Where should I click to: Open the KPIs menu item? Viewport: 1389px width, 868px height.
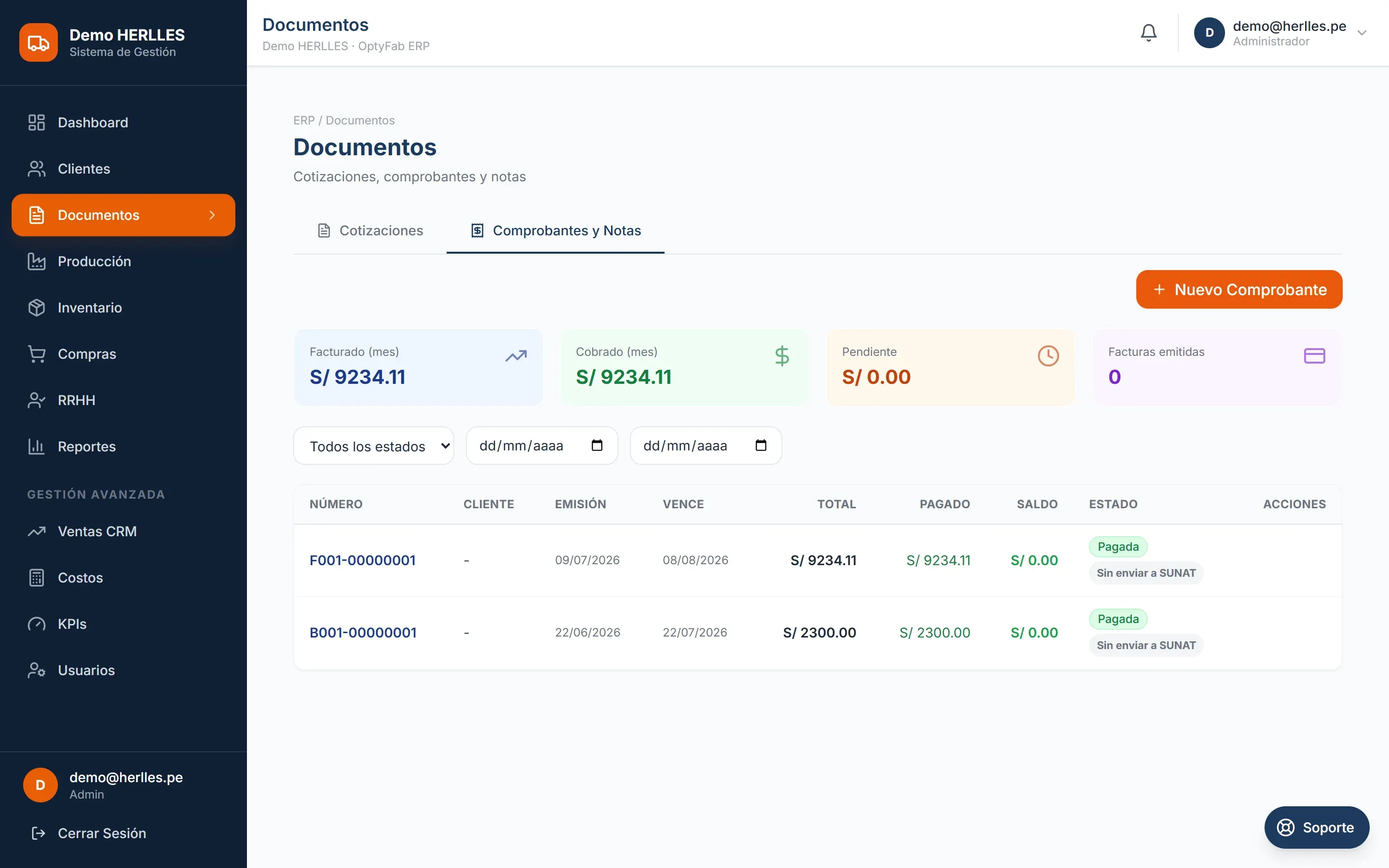[123, 624]
